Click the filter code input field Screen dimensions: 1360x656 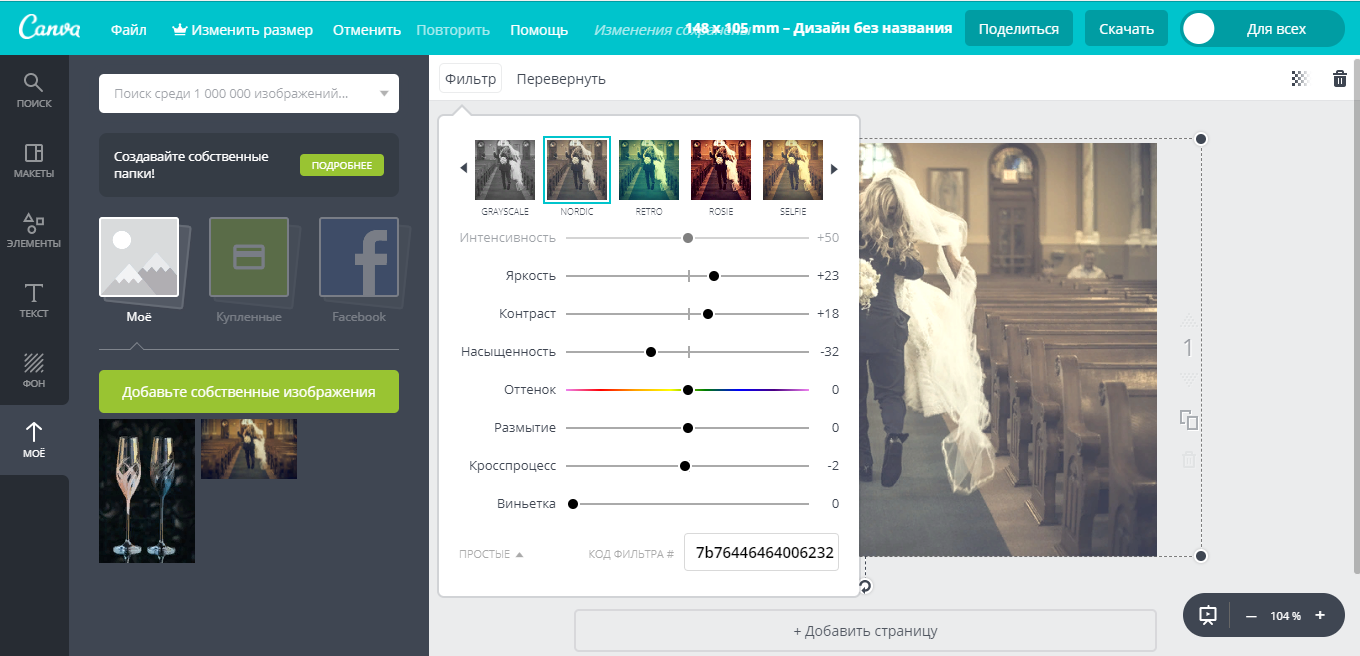click(x=761, y=552)
